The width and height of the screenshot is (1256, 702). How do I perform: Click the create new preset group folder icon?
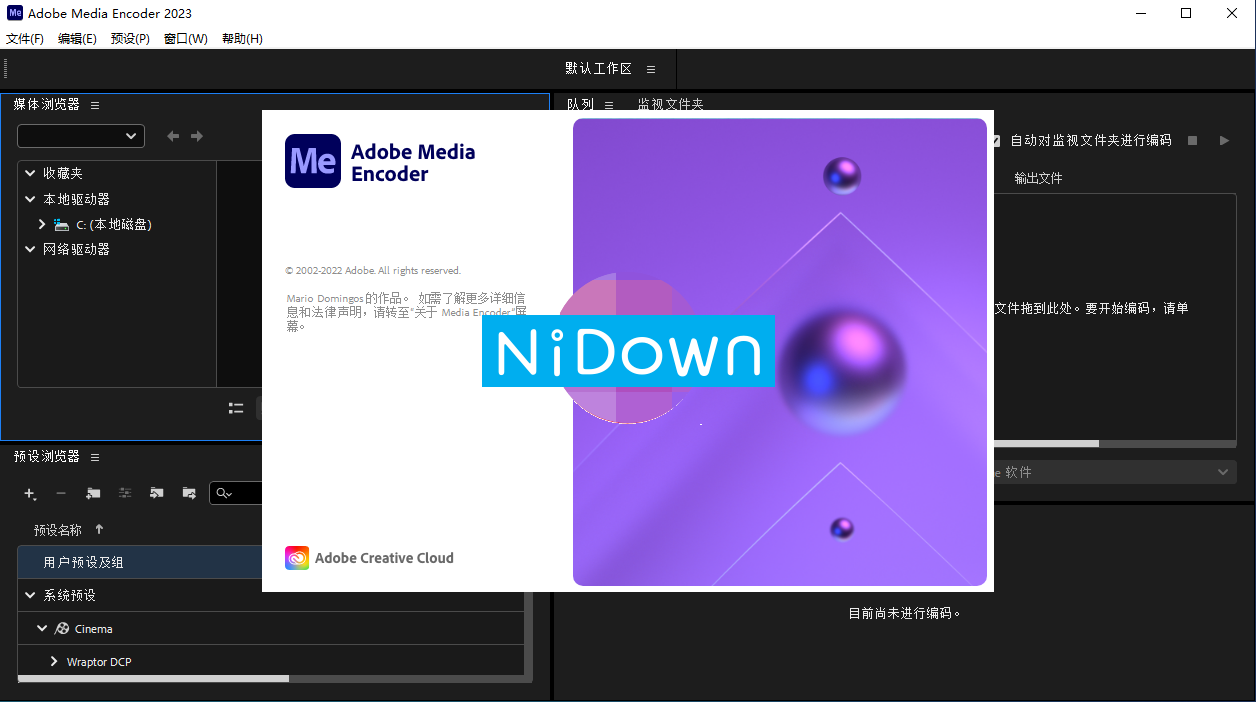(93, 493)
